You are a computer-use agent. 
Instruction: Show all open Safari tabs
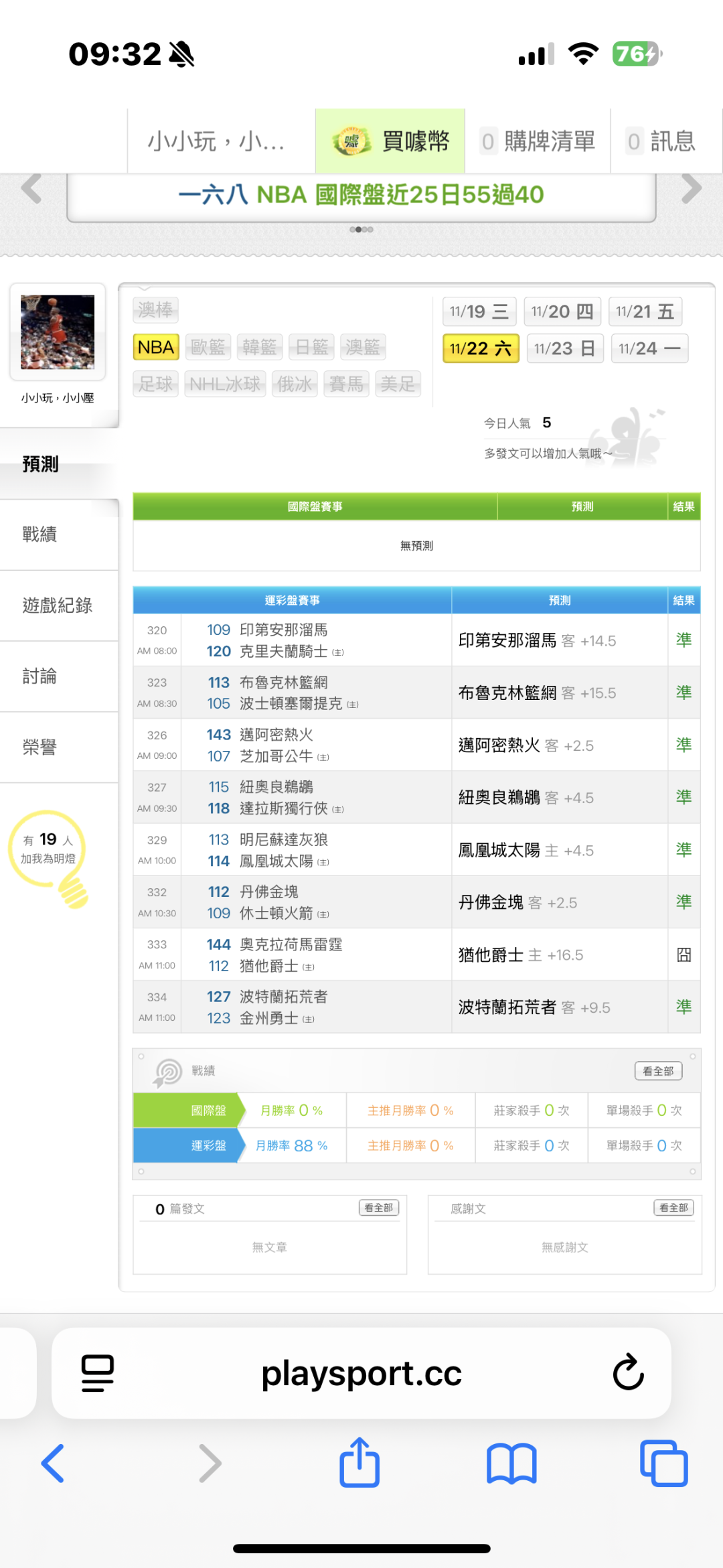point(663,1464)
